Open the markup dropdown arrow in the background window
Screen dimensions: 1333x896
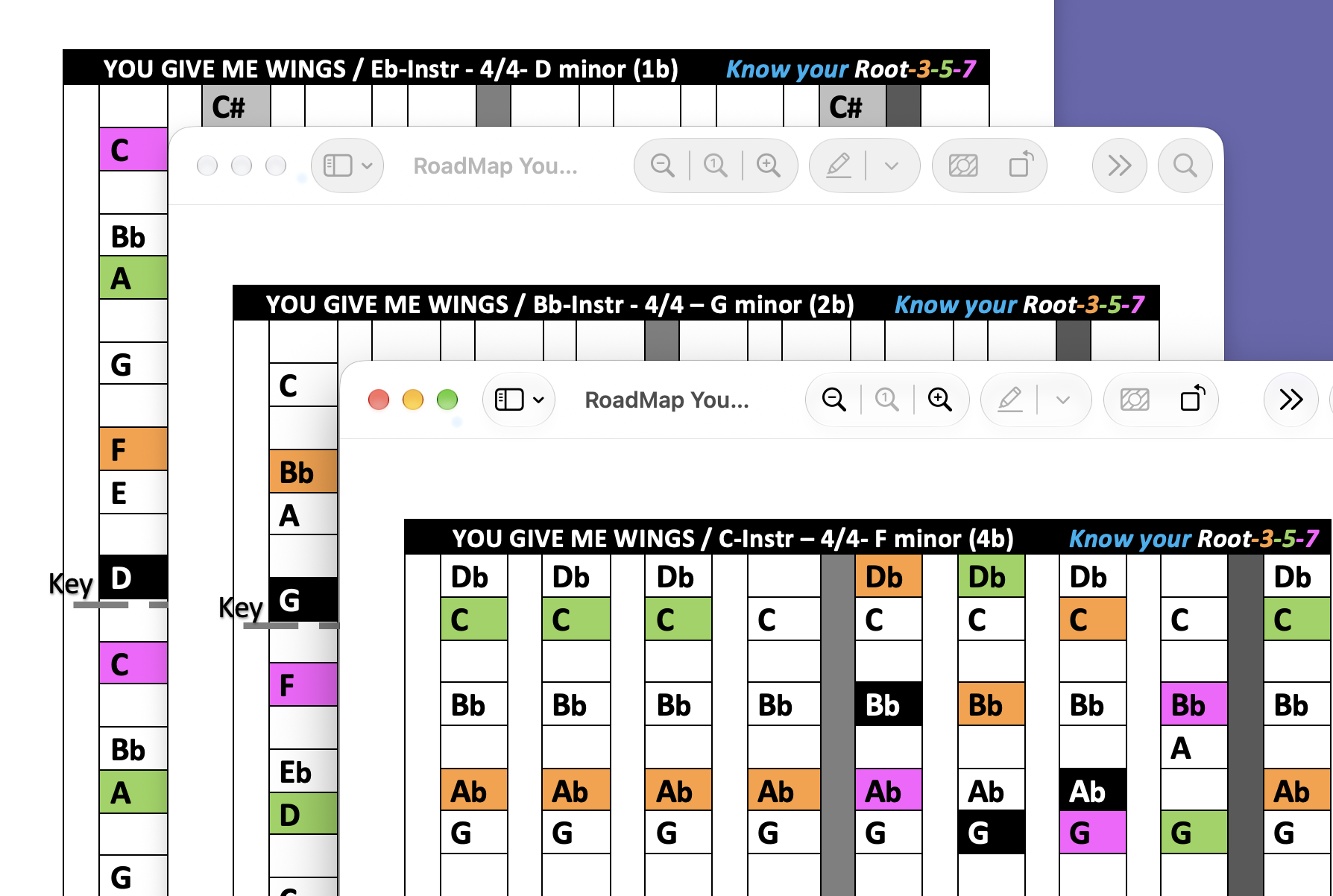(892, 165)
